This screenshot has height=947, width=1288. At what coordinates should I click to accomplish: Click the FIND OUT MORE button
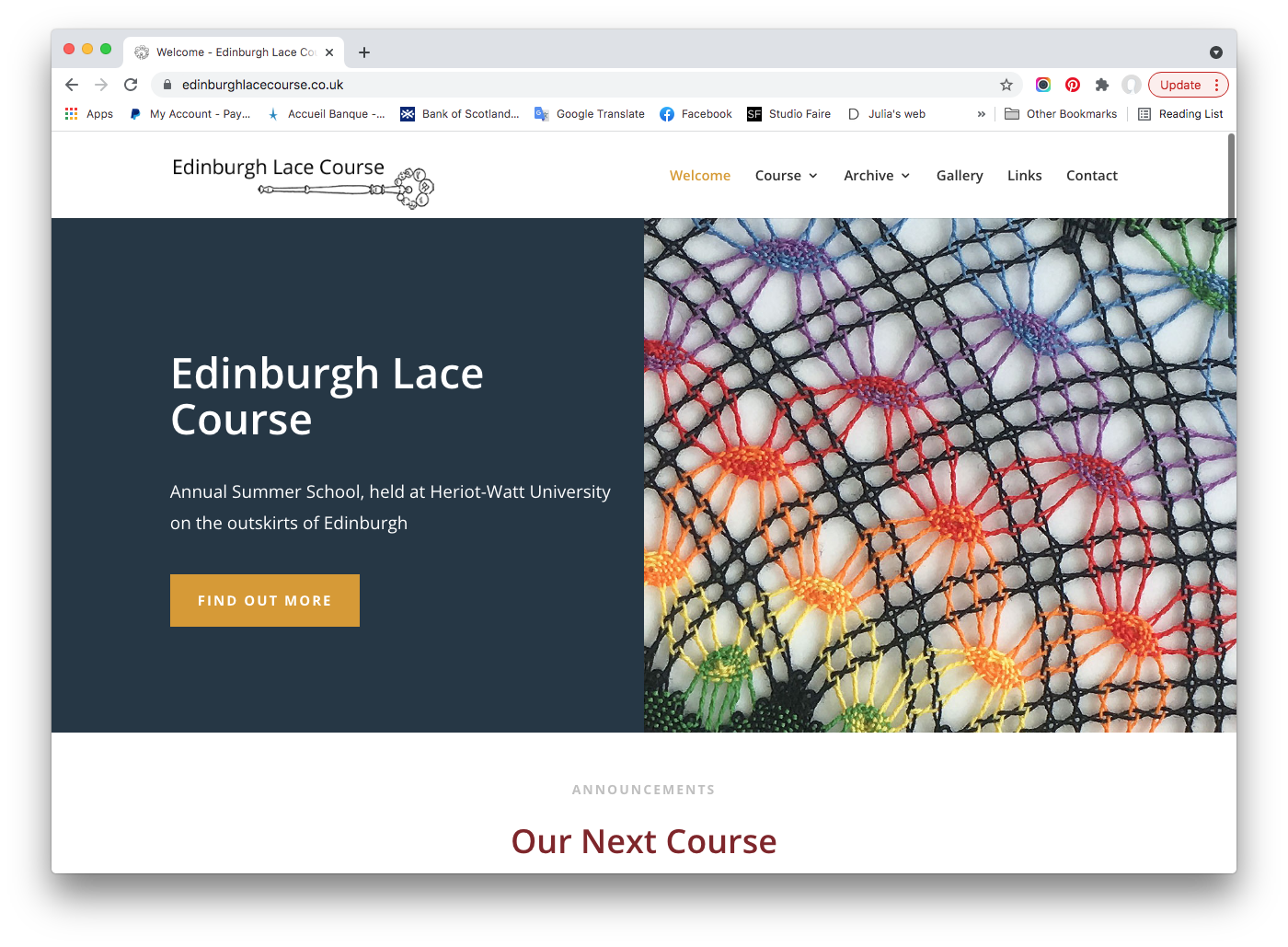tap(265, 600)
